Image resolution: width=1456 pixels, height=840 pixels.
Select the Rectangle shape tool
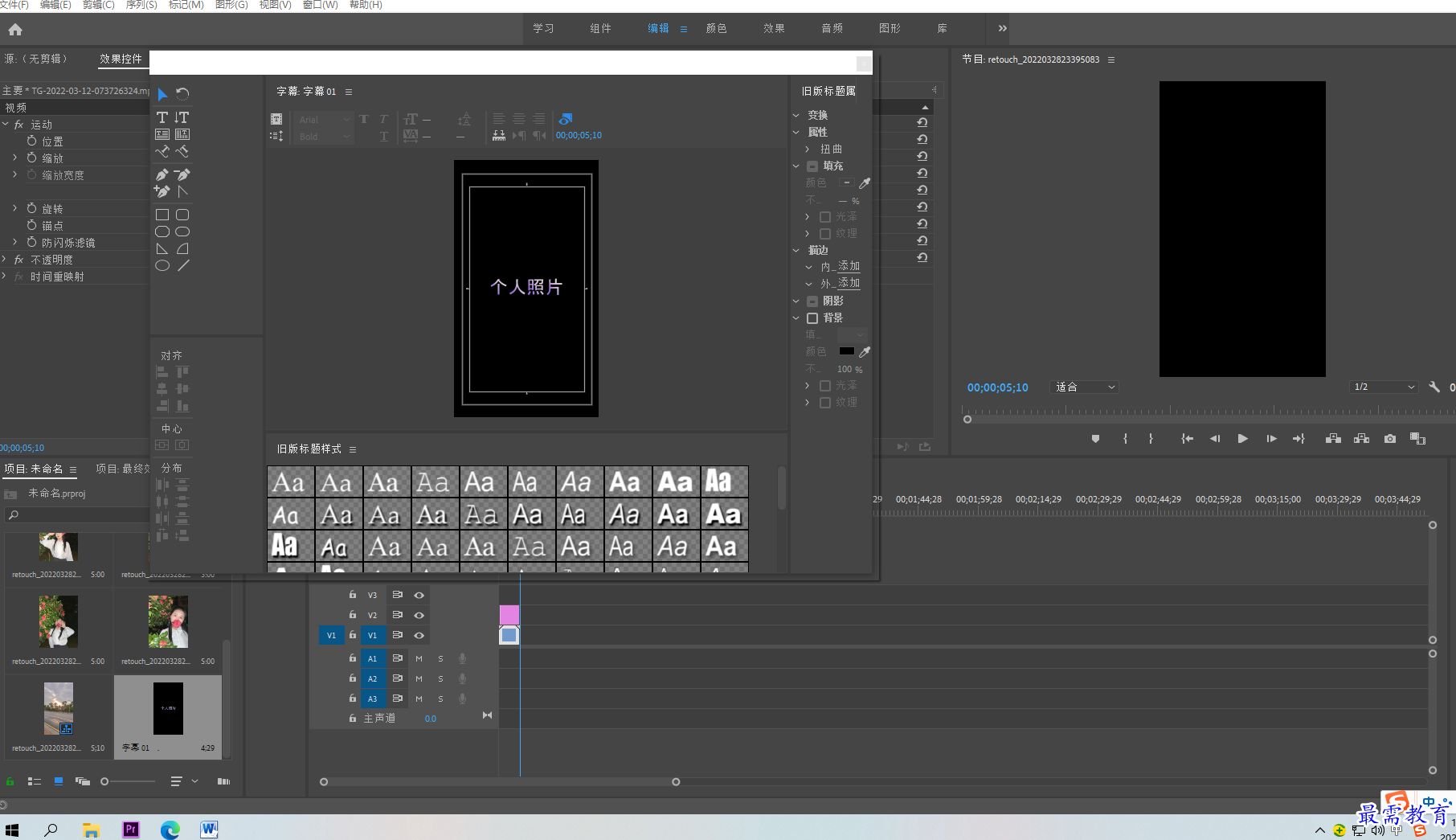[162, 215]
